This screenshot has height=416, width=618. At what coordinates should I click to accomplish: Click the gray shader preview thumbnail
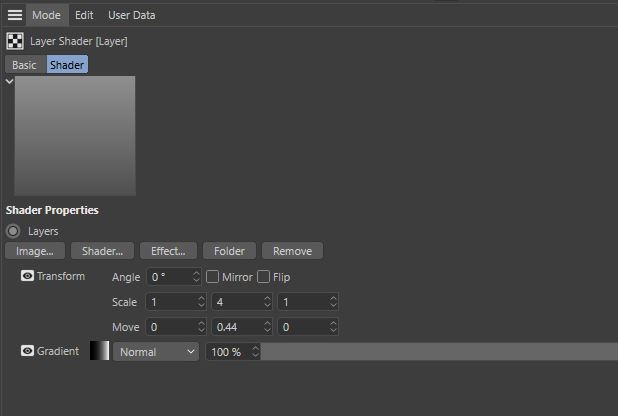(x=75, y=136)
